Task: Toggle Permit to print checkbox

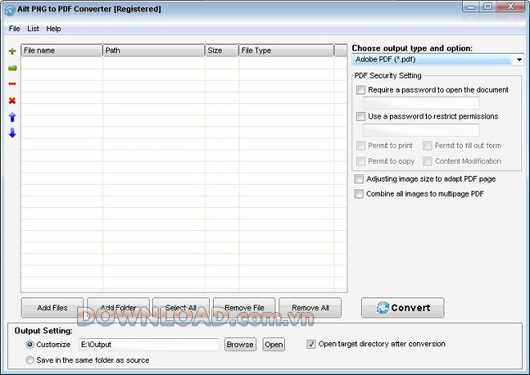Action: [x=361, y=146]
